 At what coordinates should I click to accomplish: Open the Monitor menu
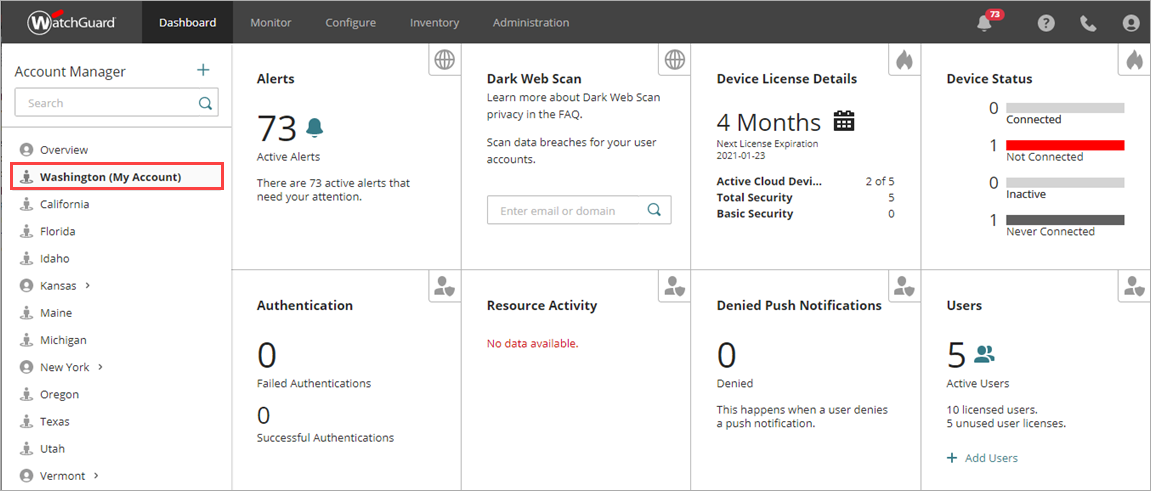tap(270, 23)
